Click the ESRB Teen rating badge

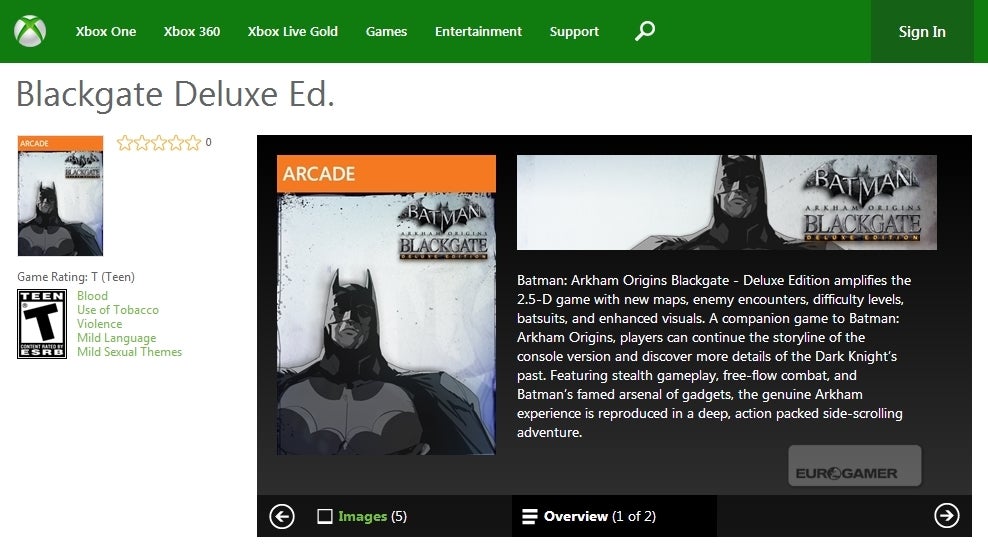tap(43, 324)
